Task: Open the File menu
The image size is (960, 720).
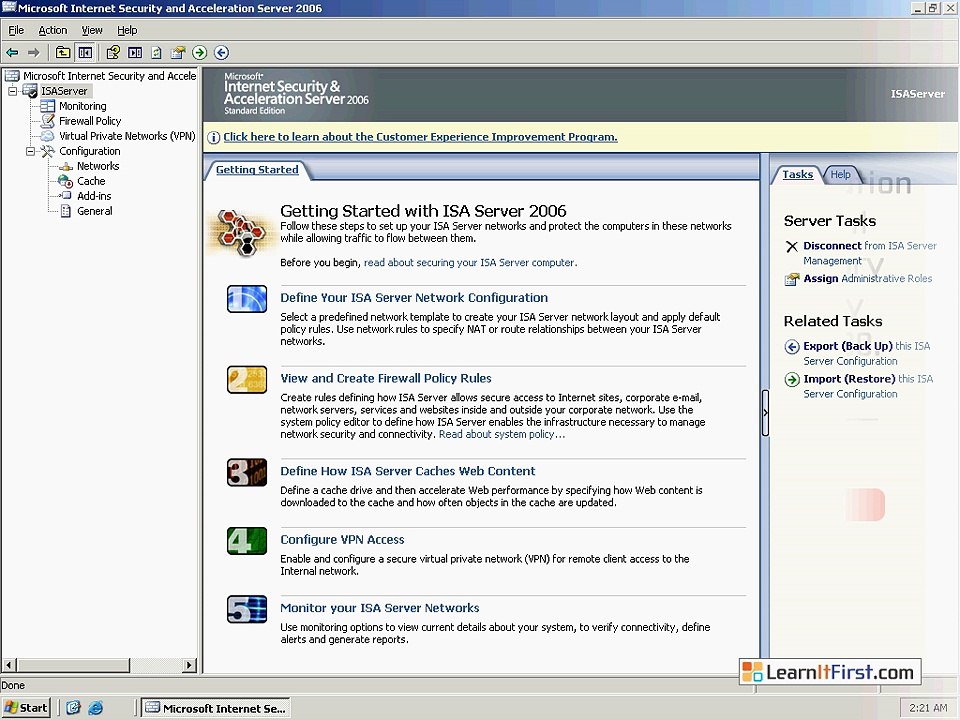Action: tap(16, 30)
